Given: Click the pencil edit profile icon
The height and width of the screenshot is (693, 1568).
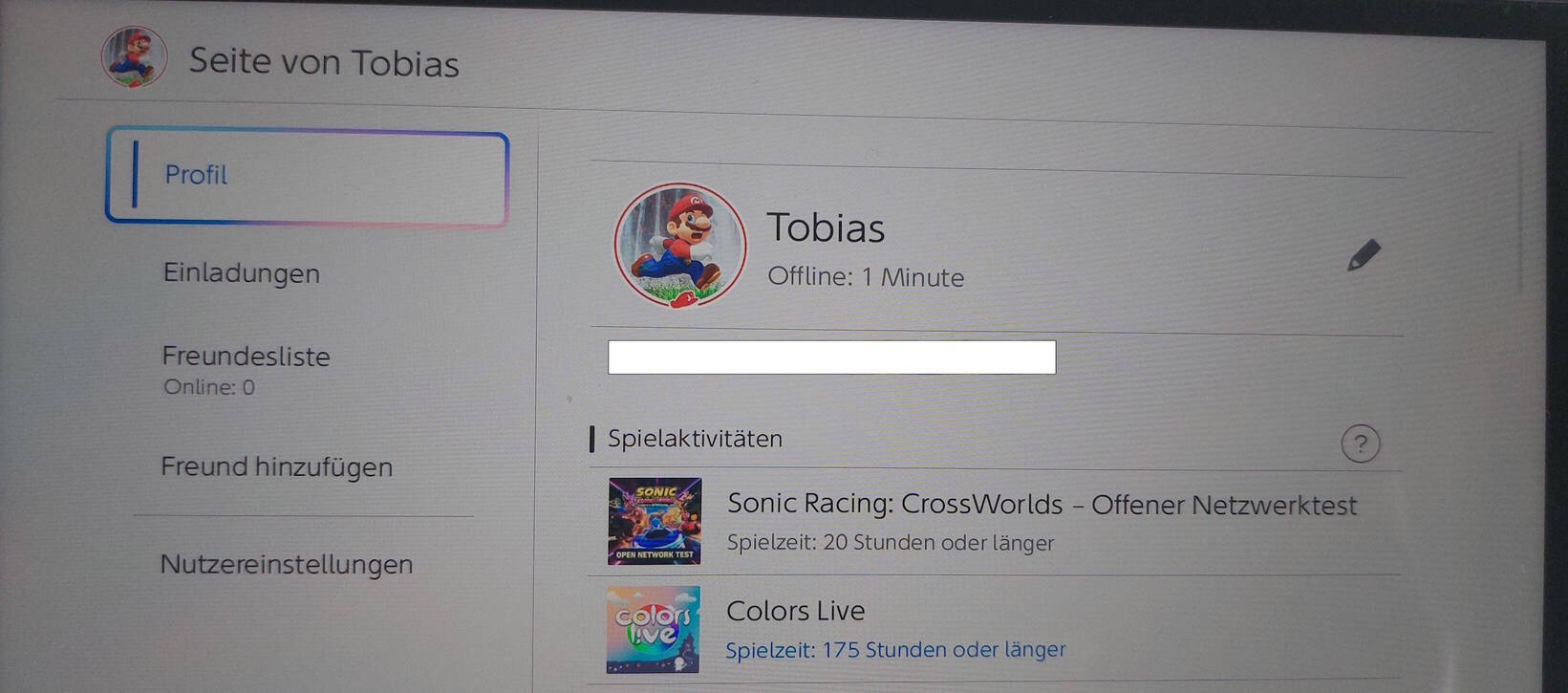Looking at the screenshot, I should [1364, 255].
